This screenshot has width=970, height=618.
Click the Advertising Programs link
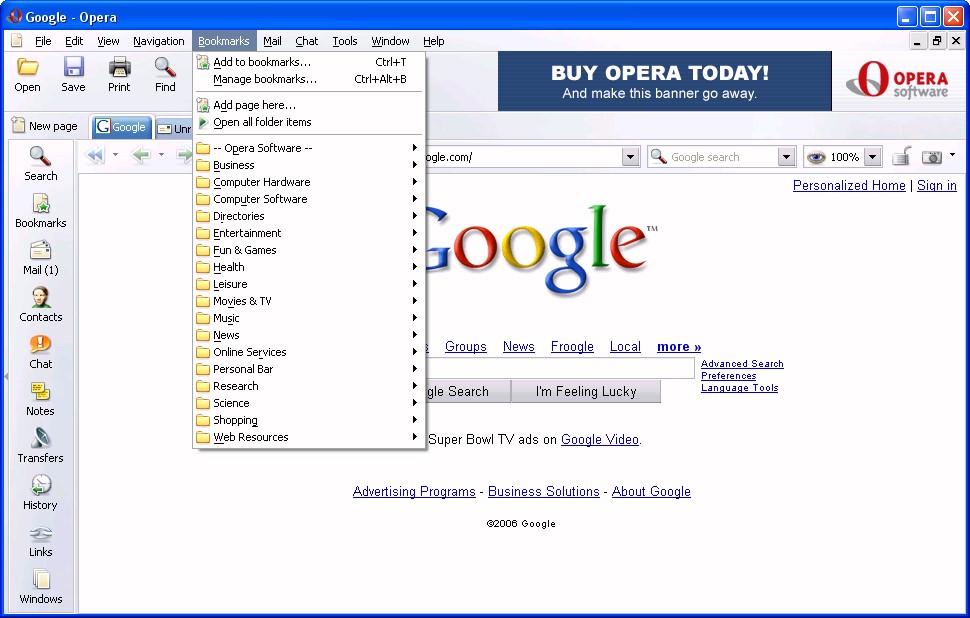pyautogui.click(x=414, y=491)
